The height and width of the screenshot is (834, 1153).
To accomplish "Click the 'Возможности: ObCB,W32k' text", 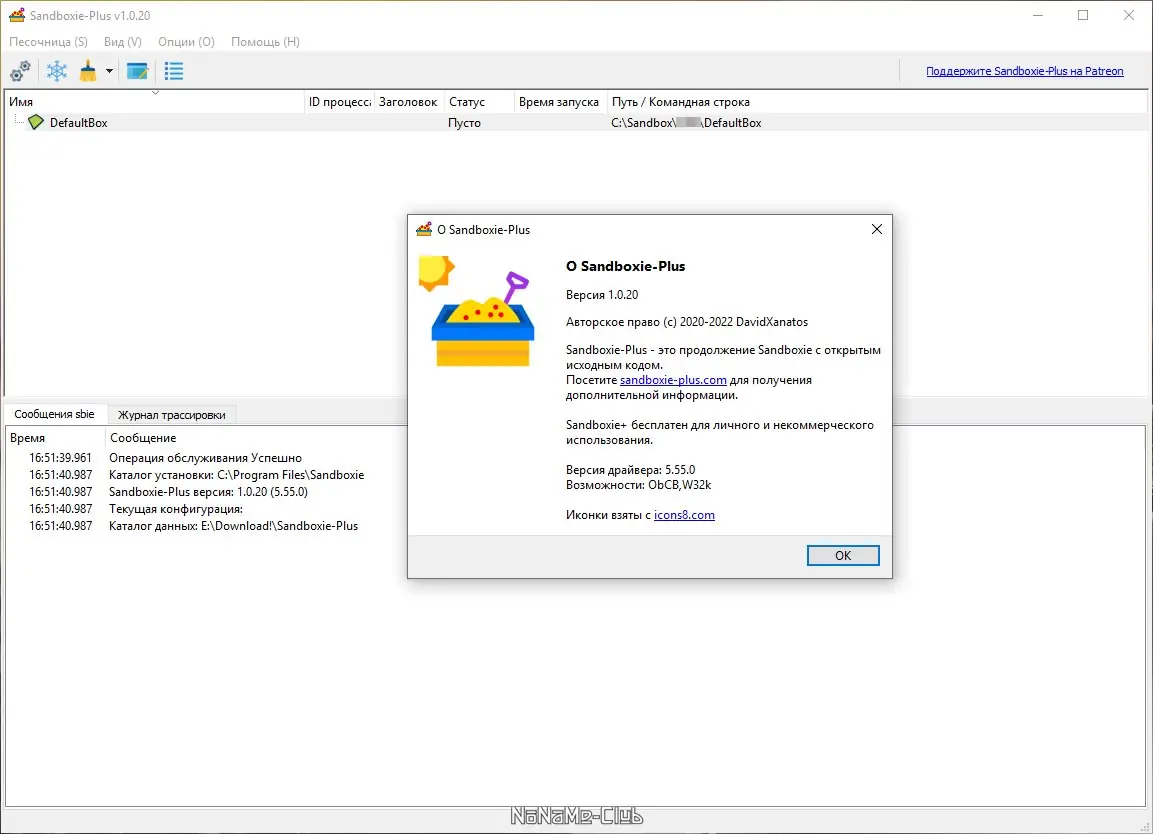I will pyautogui.click(x=638, y=485).
